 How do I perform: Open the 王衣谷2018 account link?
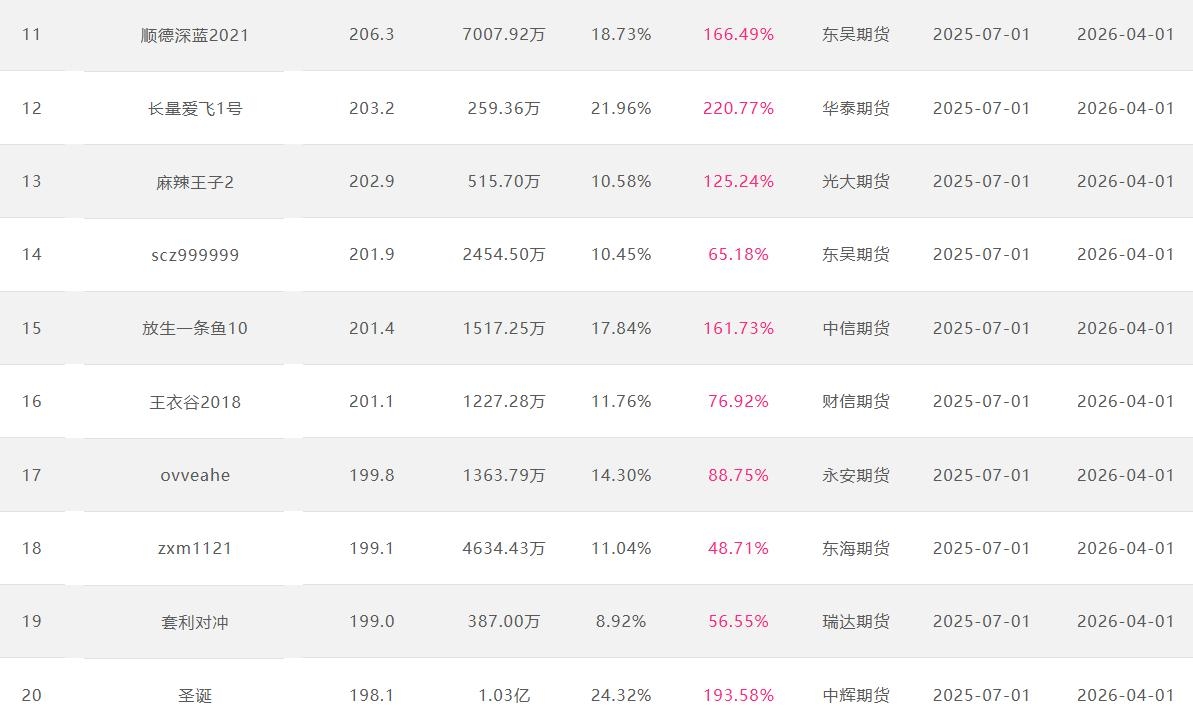195,402
